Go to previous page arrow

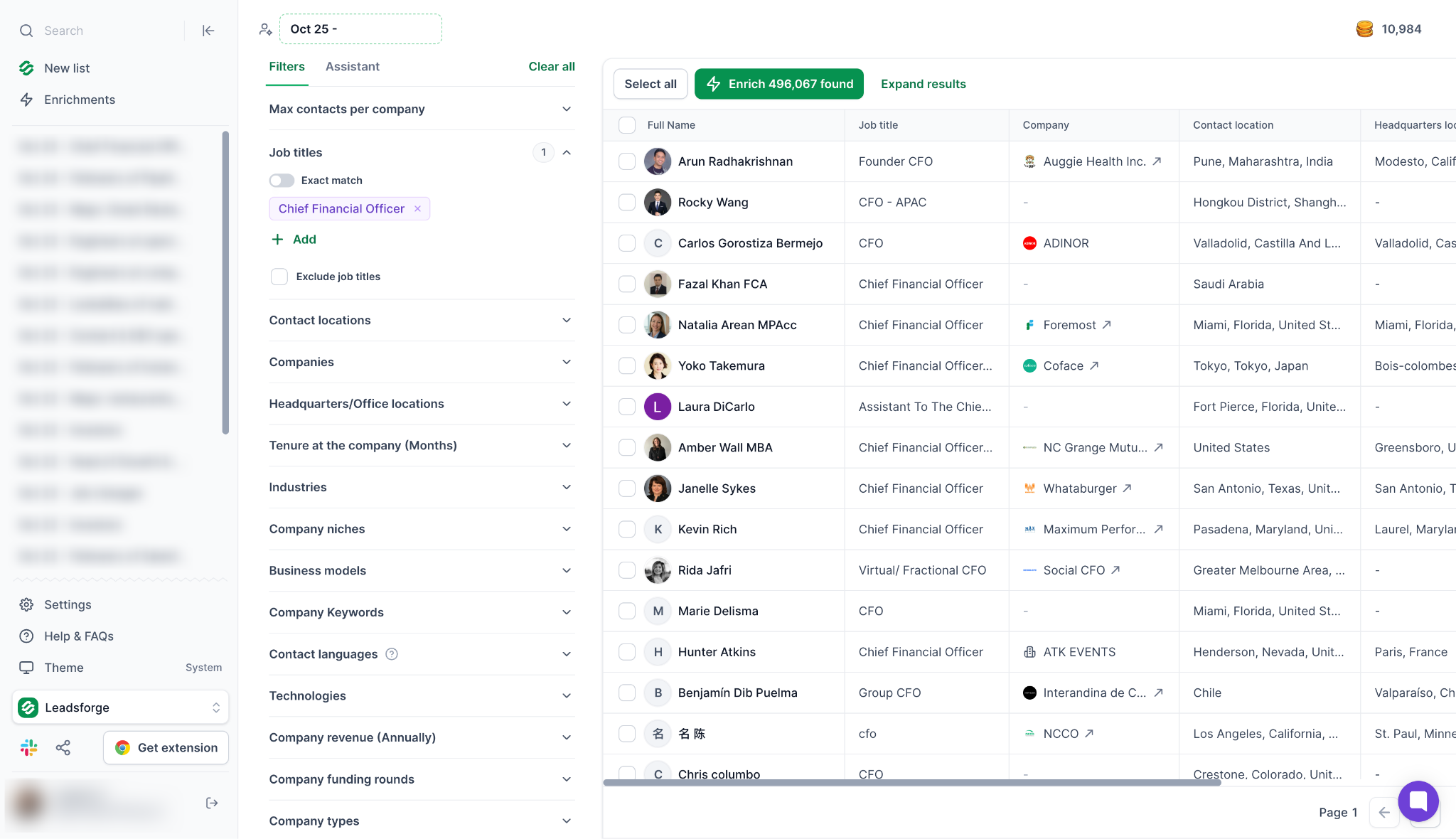[x=1383, y=812]
